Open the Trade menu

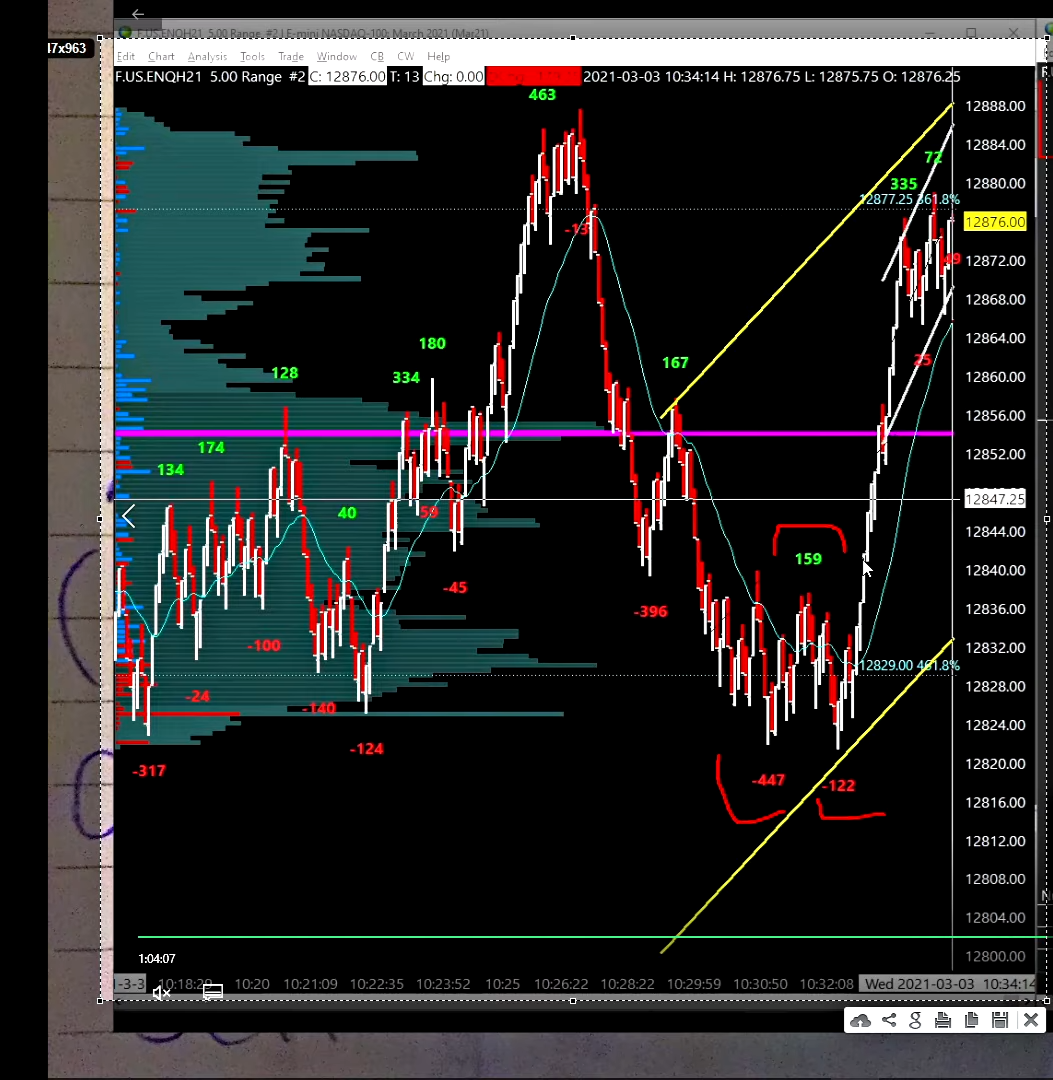pyautogui.click(x=291, y=56)
